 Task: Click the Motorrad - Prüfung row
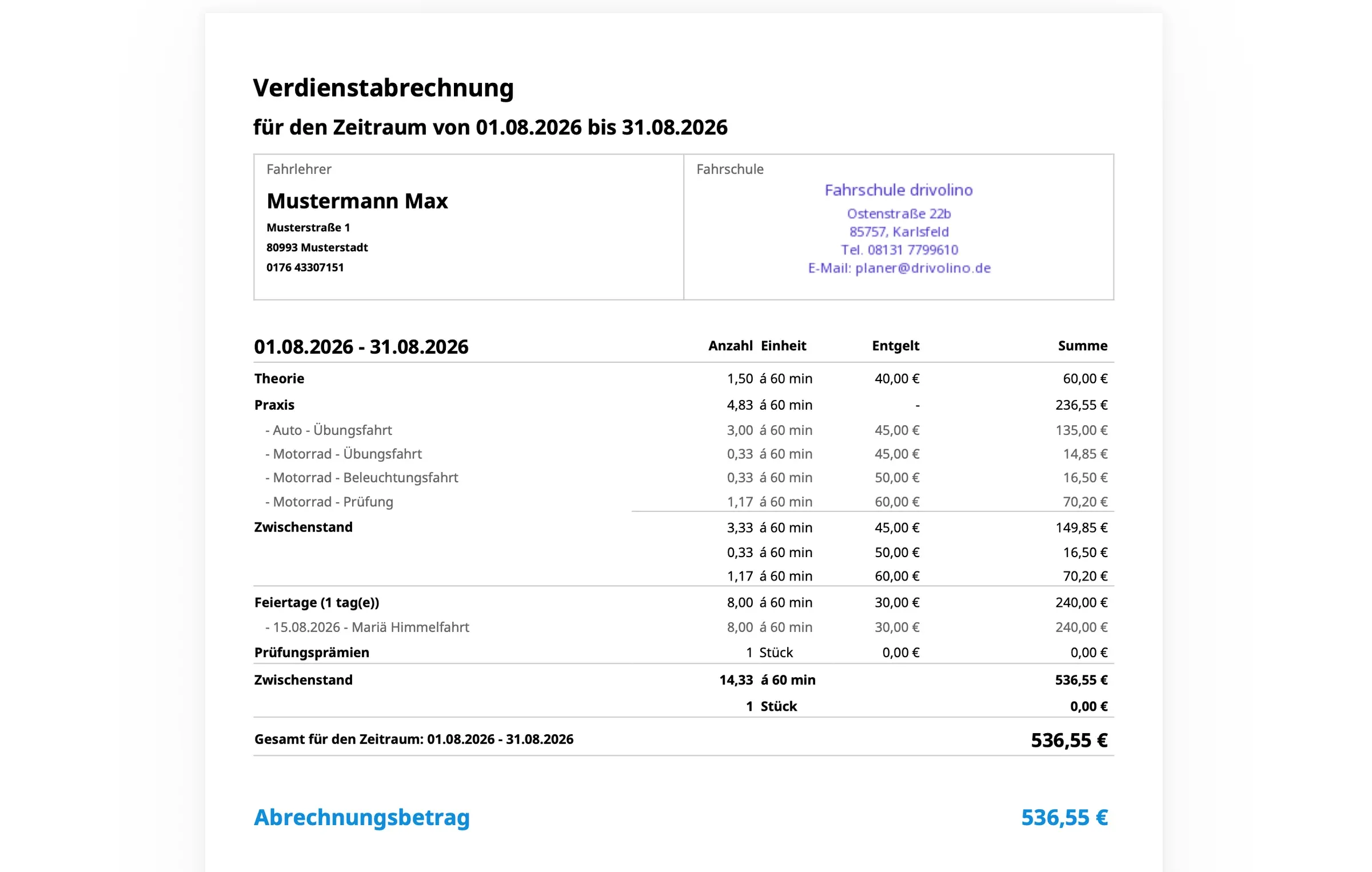[684, 502]
